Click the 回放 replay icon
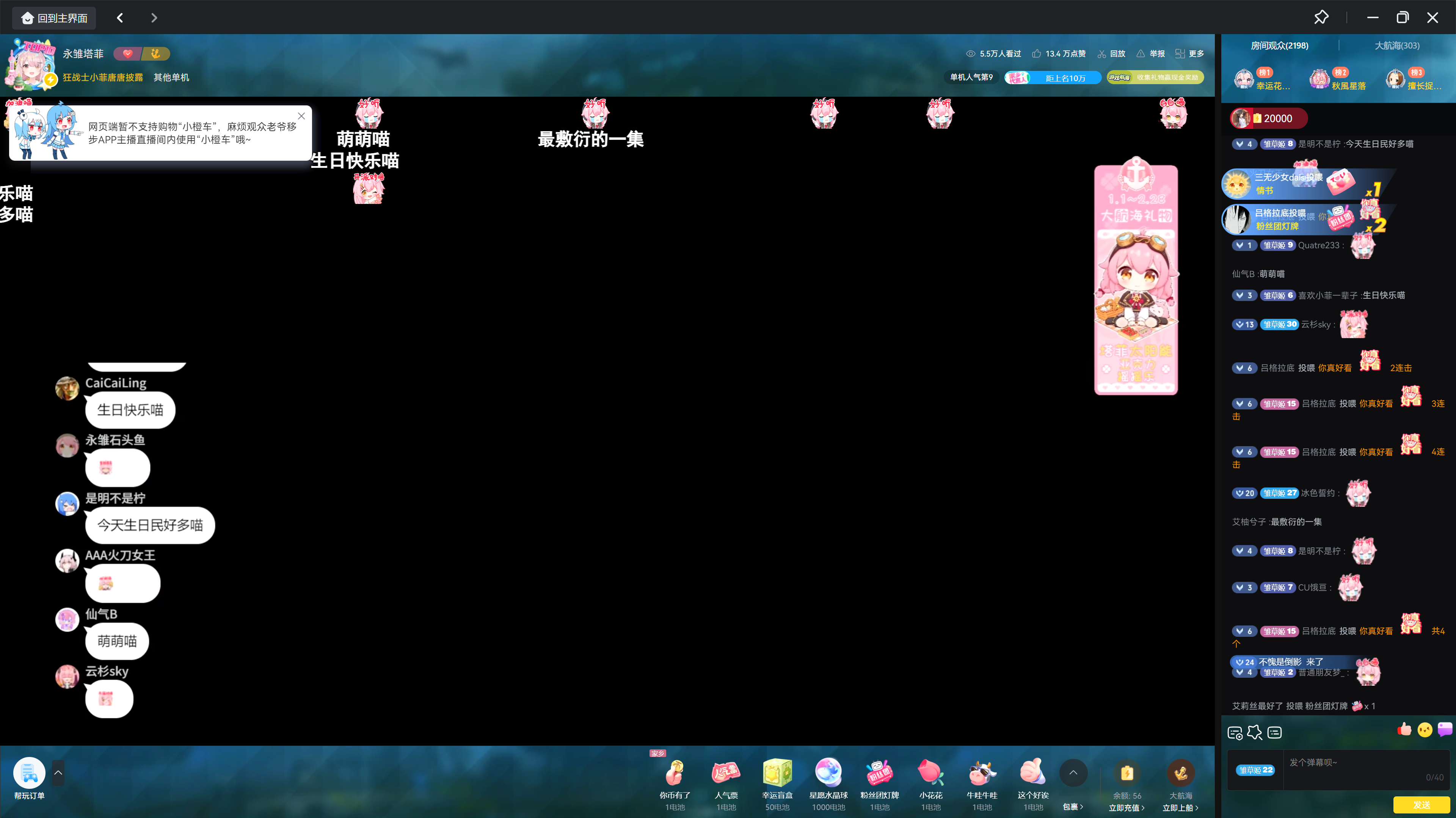 1111,54
